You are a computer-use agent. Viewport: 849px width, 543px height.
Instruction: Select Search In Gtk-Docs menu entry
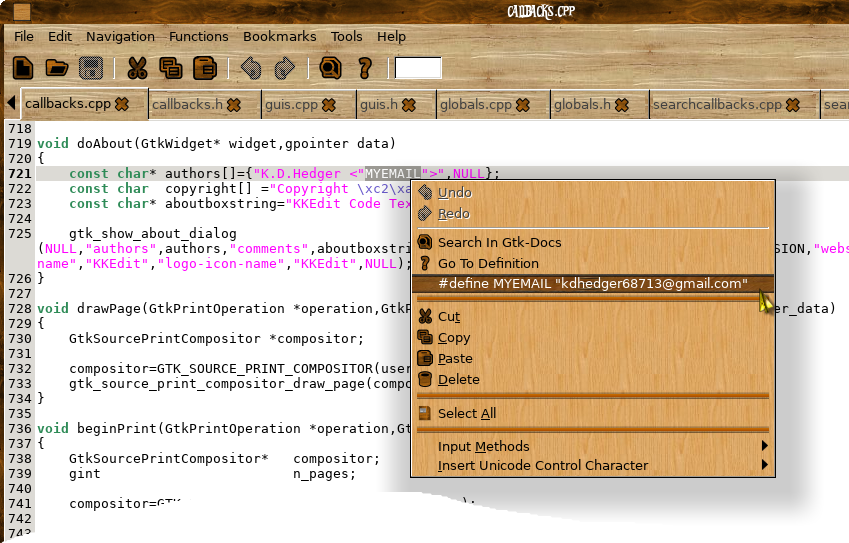coord(593,243)
